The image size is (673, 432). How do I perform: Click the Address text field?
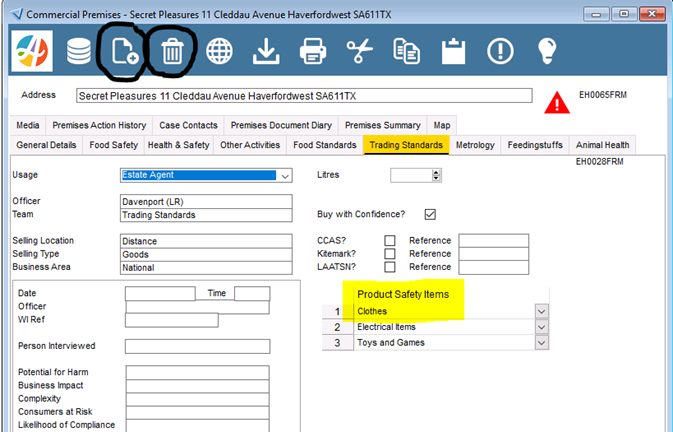point(304,96)
